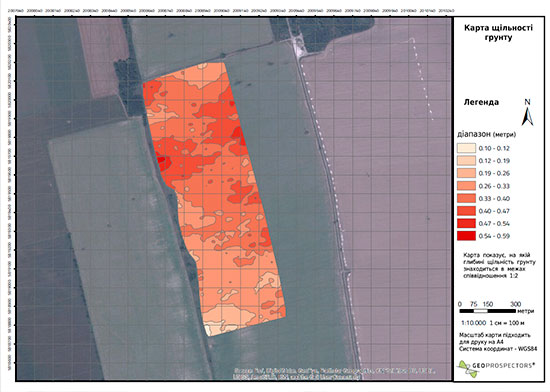The width and height of the screenshot is (550, 392).
Task: Select the 0.19 - 0.26 legend swatch
Action: click(x=466, y=173)
